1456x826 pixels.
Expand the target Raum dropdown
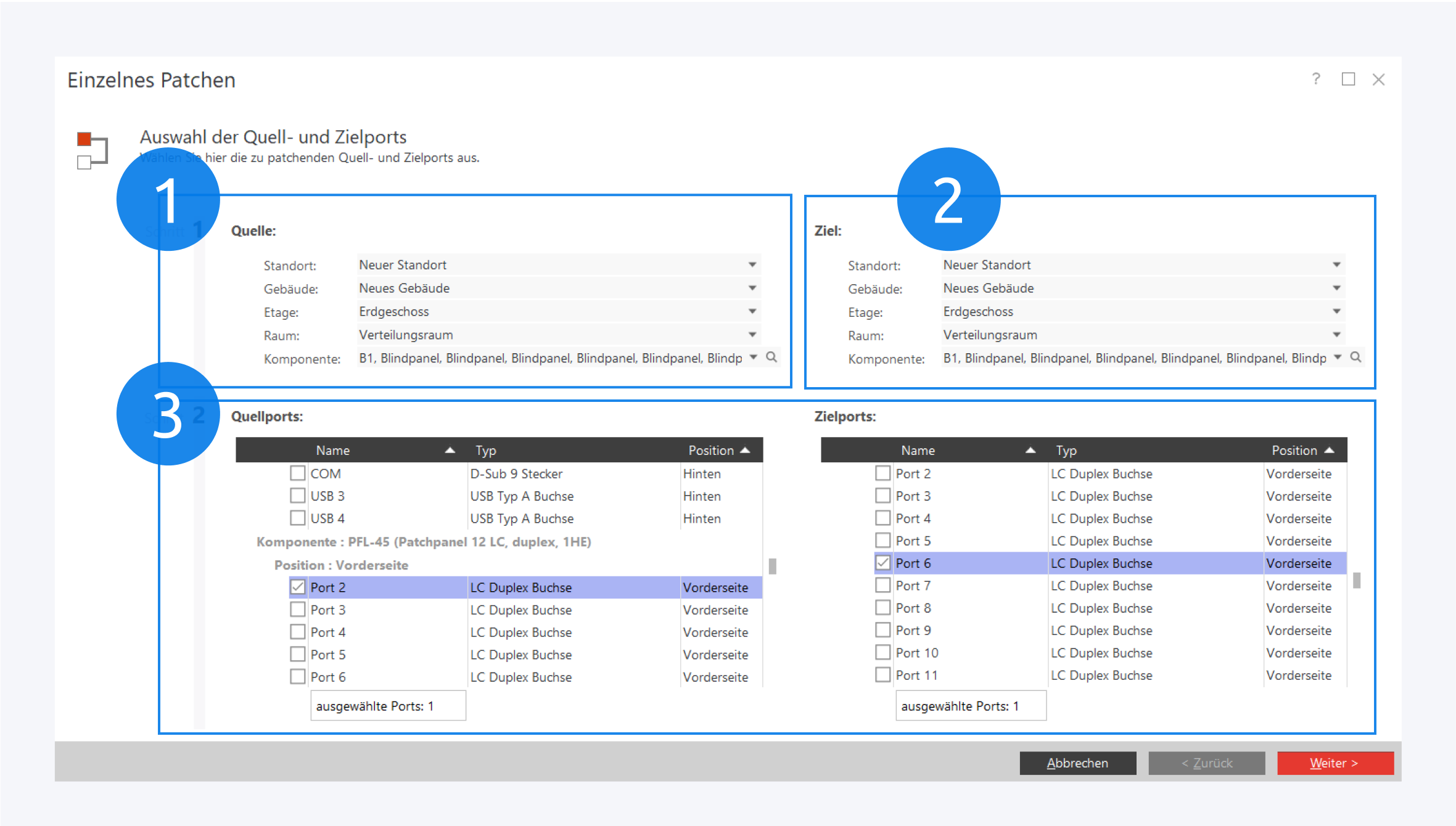[x=1336, y=335]
